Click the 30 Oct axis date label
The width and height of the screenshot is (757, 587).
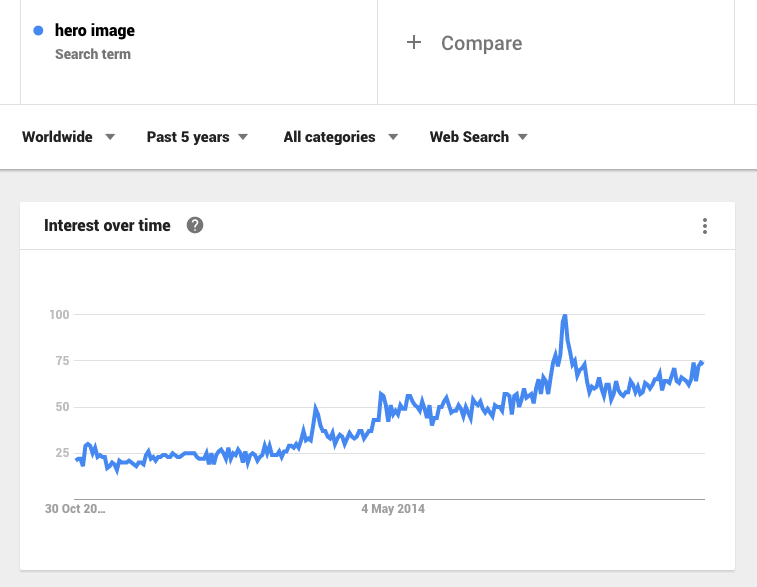[75, 509]
